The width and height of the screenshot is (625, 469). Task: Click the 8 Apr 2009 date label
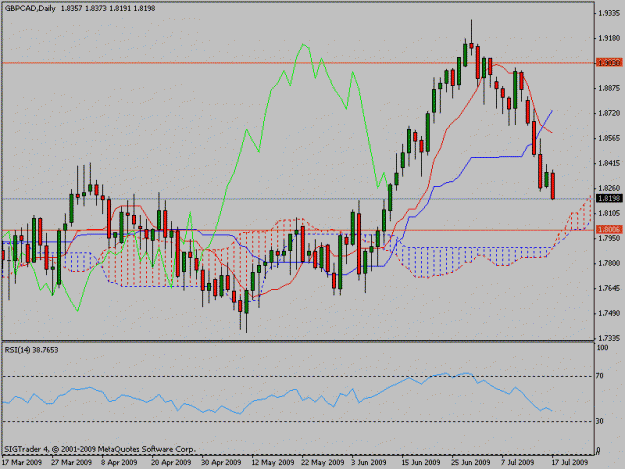click(119, 462)
